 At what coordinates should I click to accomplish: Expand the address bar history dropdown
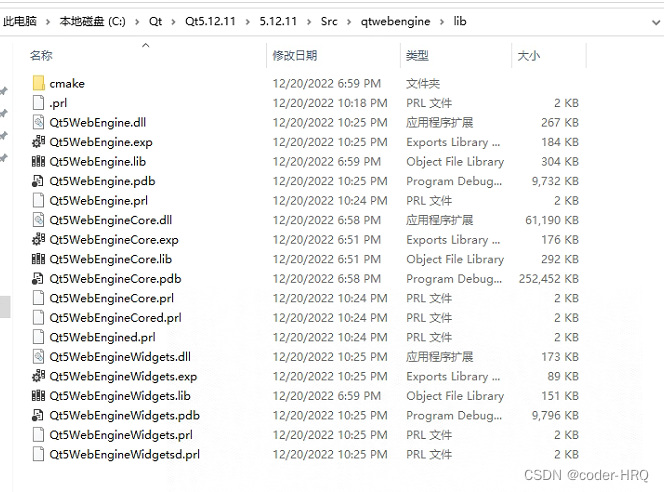[656, 22]
